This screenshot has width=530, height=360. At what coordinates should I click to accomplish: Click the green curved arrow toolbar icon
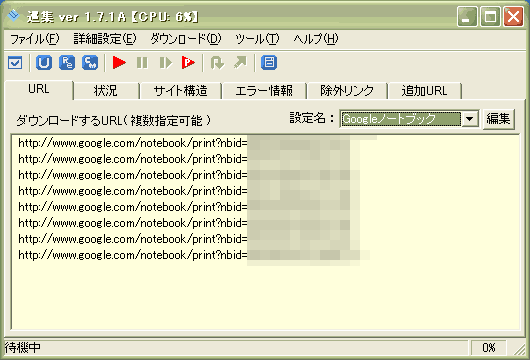217,63
